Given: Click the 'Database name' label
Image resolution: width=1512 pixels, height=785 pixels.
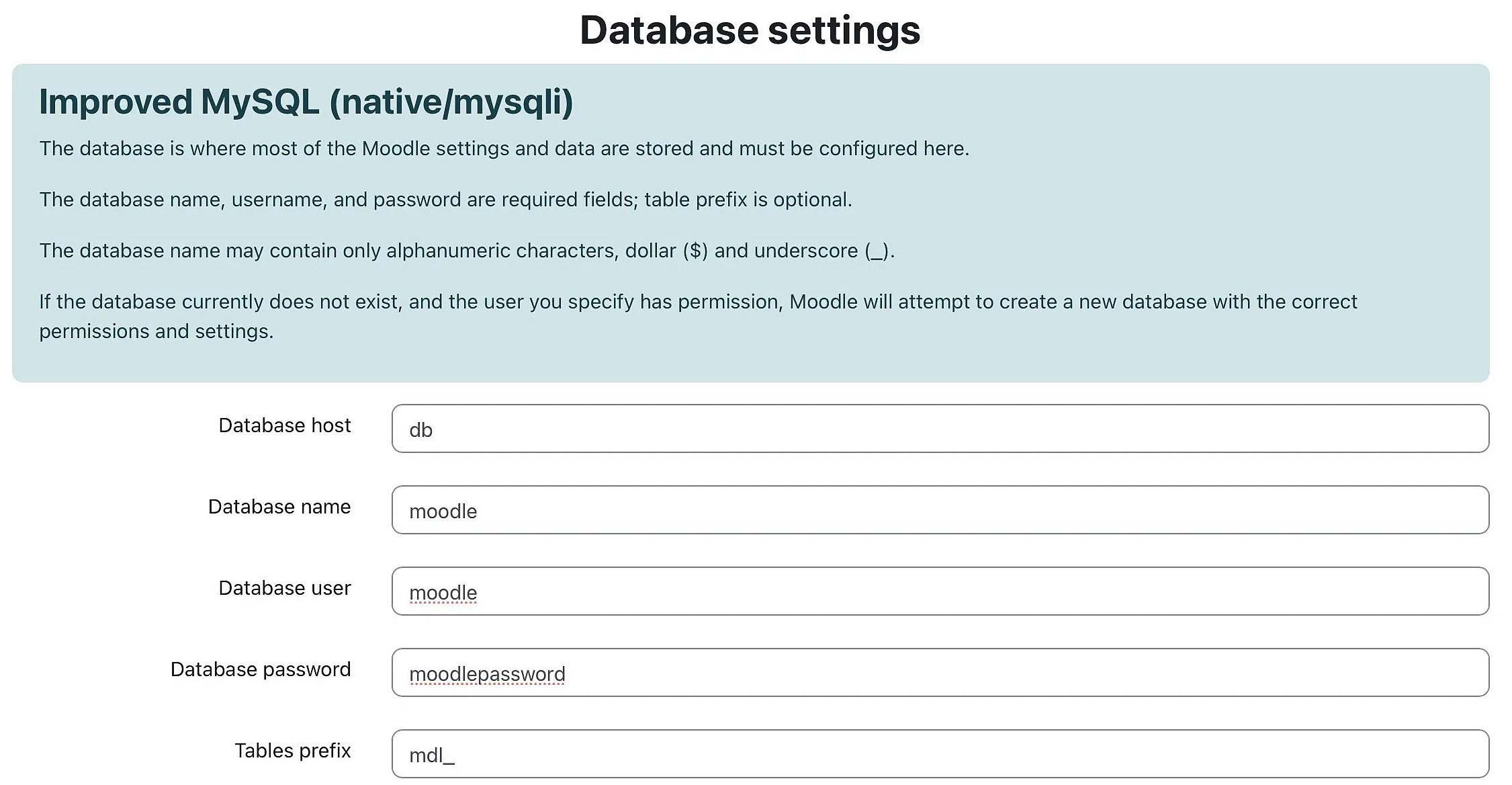Looking at the screenshot, I should 279,507.
